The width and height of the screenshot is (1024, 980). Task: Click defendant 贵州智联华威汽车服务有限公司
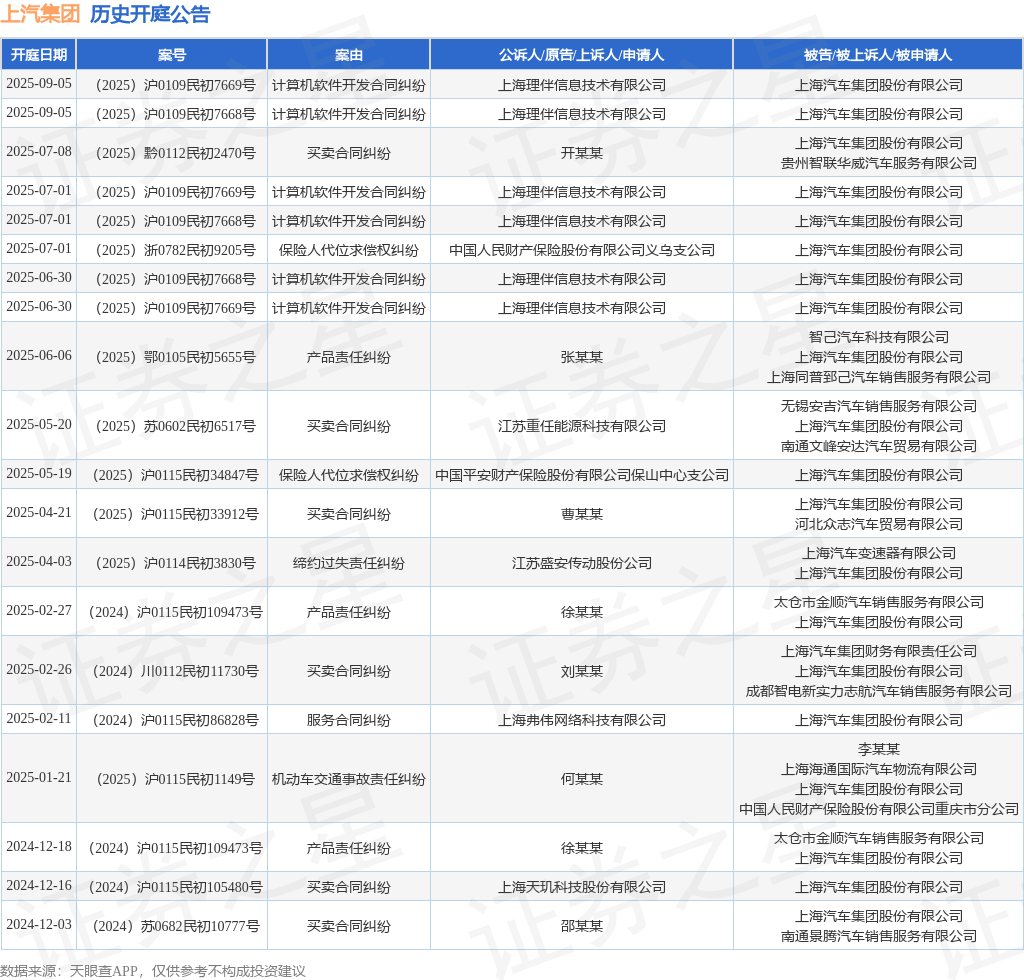(878, 163)
